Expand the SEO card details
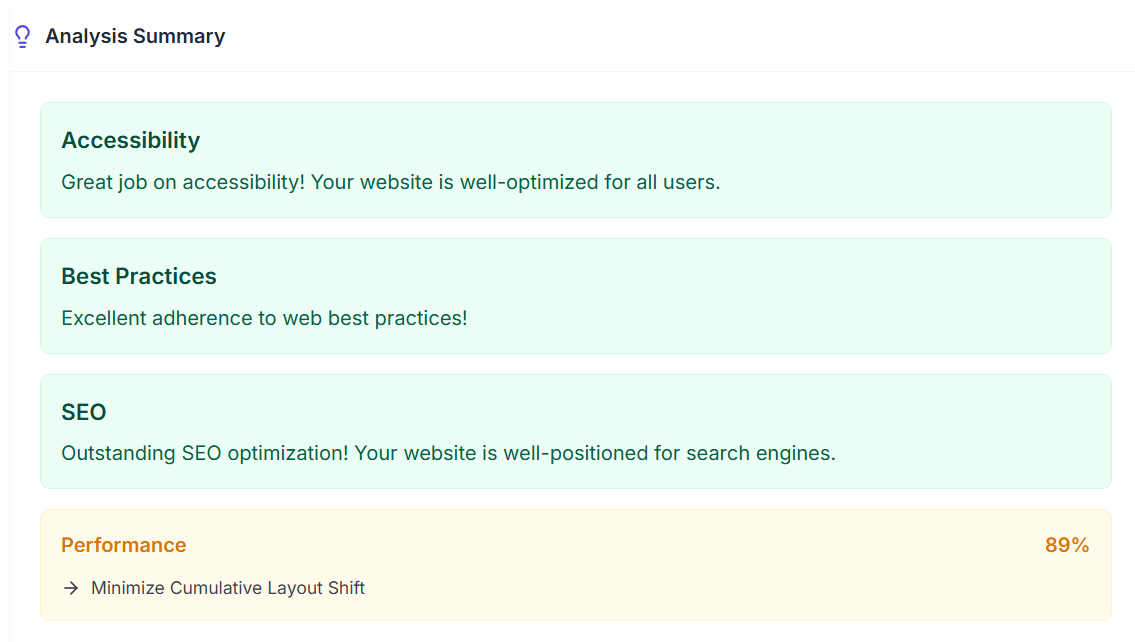1135x642 pixels. [x=575, y=431]
